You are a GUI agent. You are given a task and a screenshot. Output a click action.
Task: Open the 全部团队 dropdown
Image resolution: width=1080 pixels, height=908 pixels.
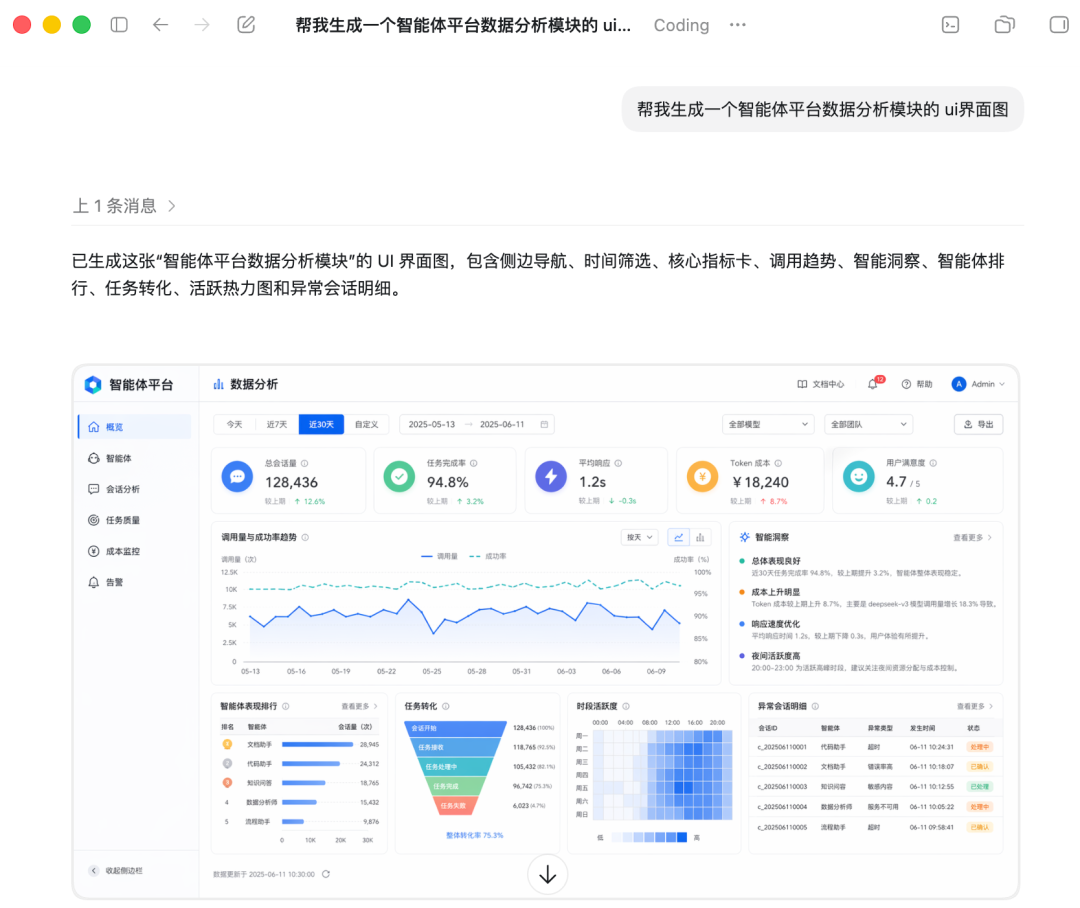869,424
